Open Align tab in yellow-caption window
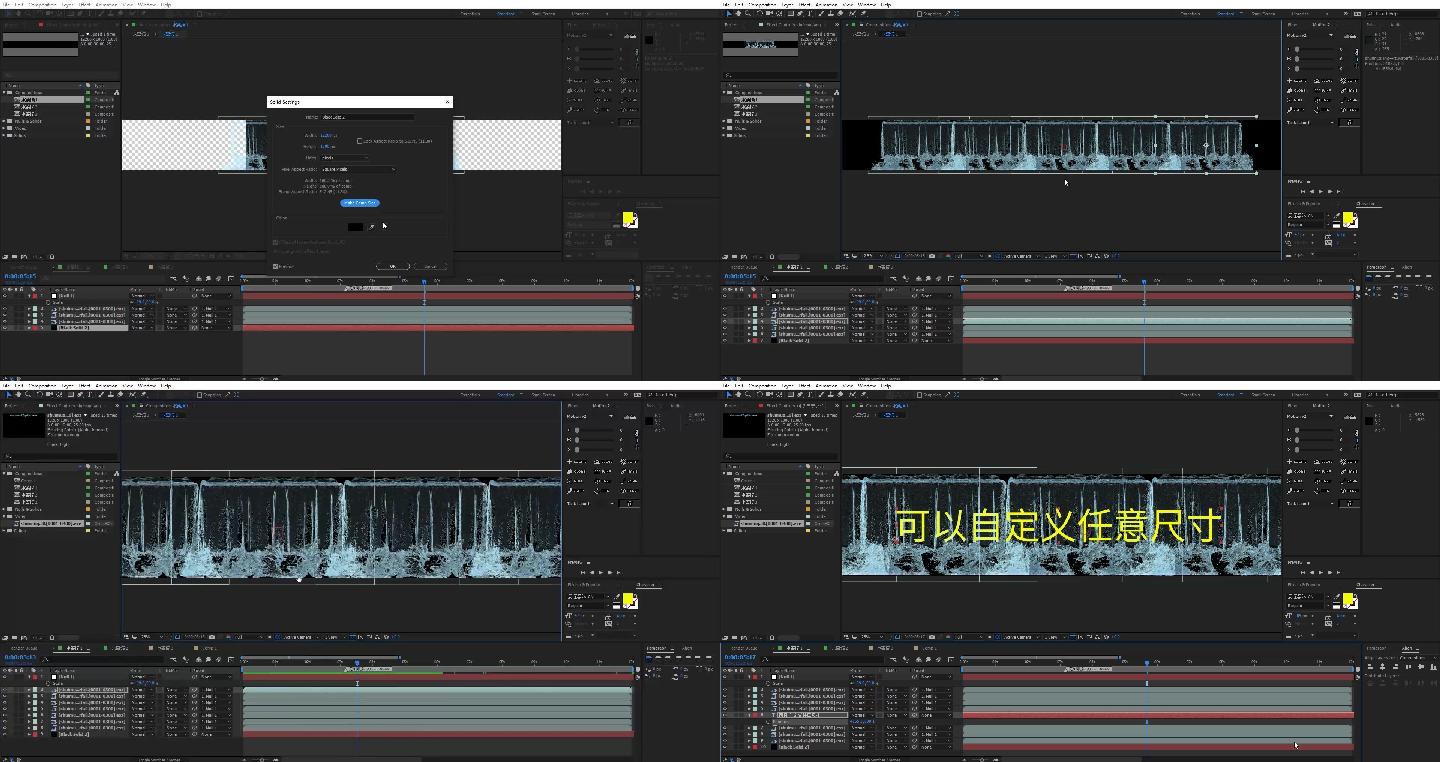Screen dimensions: 1440x762 [1407, 649]
